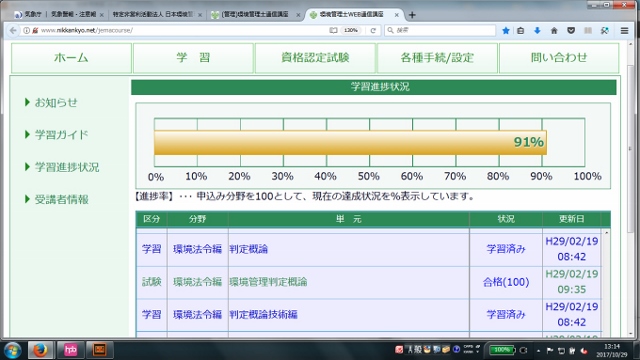View site information icon in address bar
The height and width of the screenshot is (360, 640).
pyautogui.click(x=26, y=31)
